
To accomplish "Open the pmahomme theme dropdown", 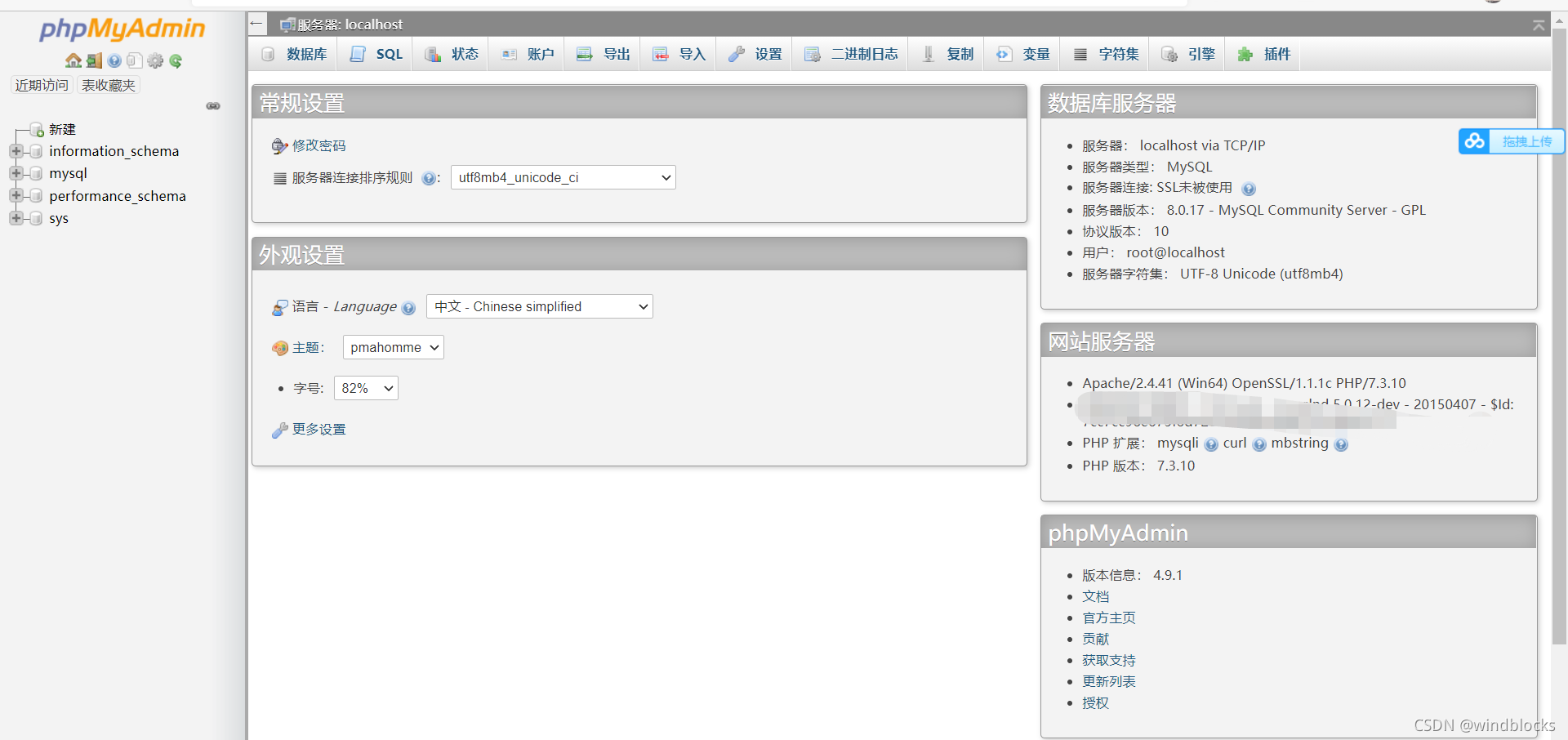I will point(394,347).
